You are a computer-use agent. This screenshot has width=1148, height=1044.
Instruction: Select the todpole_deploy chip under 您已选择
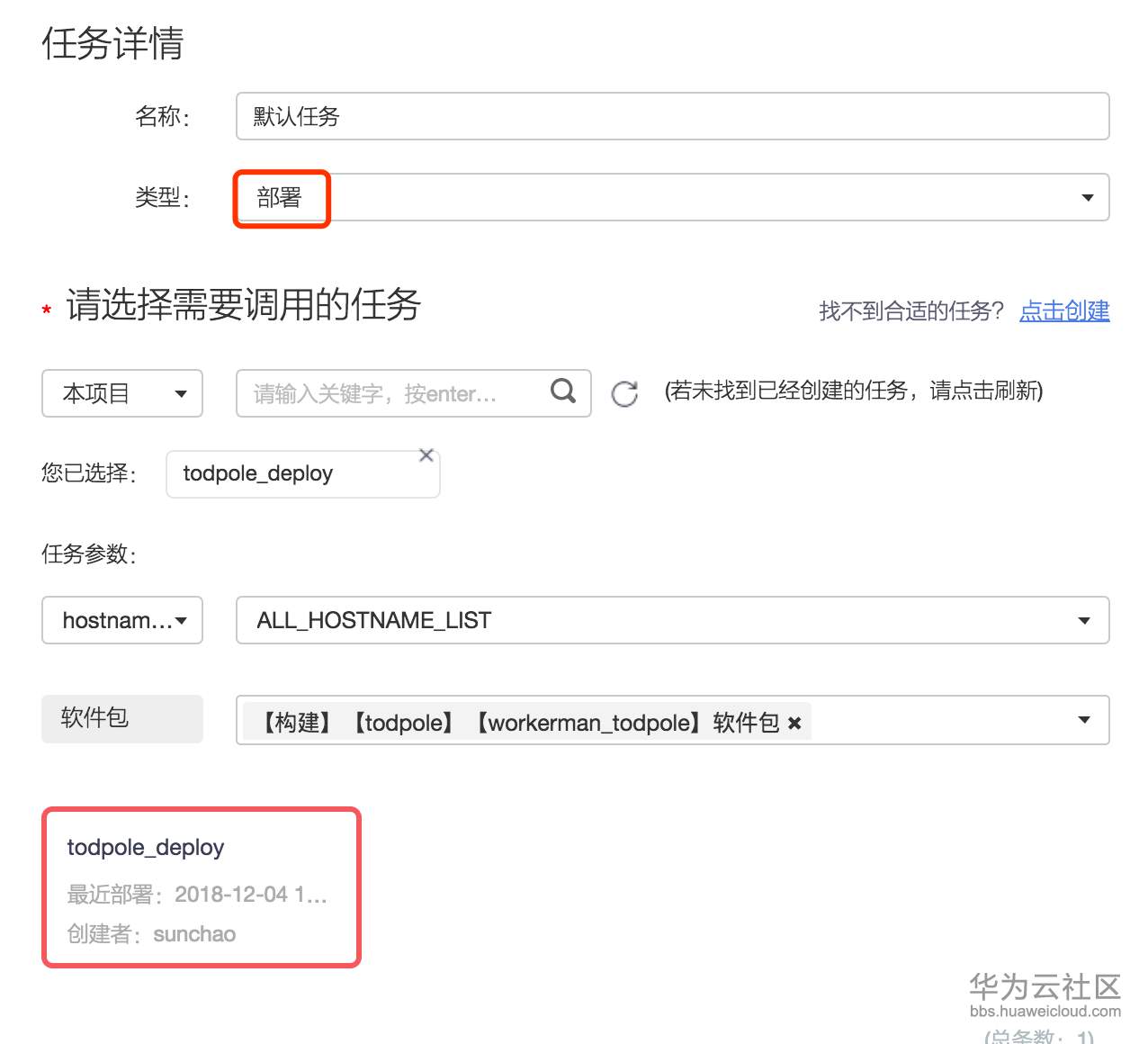[302, 473]
